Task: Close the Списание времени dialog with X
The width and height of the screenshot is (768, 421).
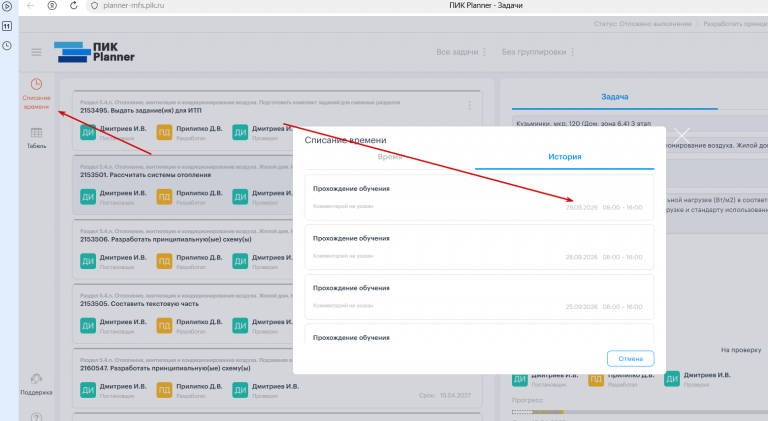Action: point(681,136)
